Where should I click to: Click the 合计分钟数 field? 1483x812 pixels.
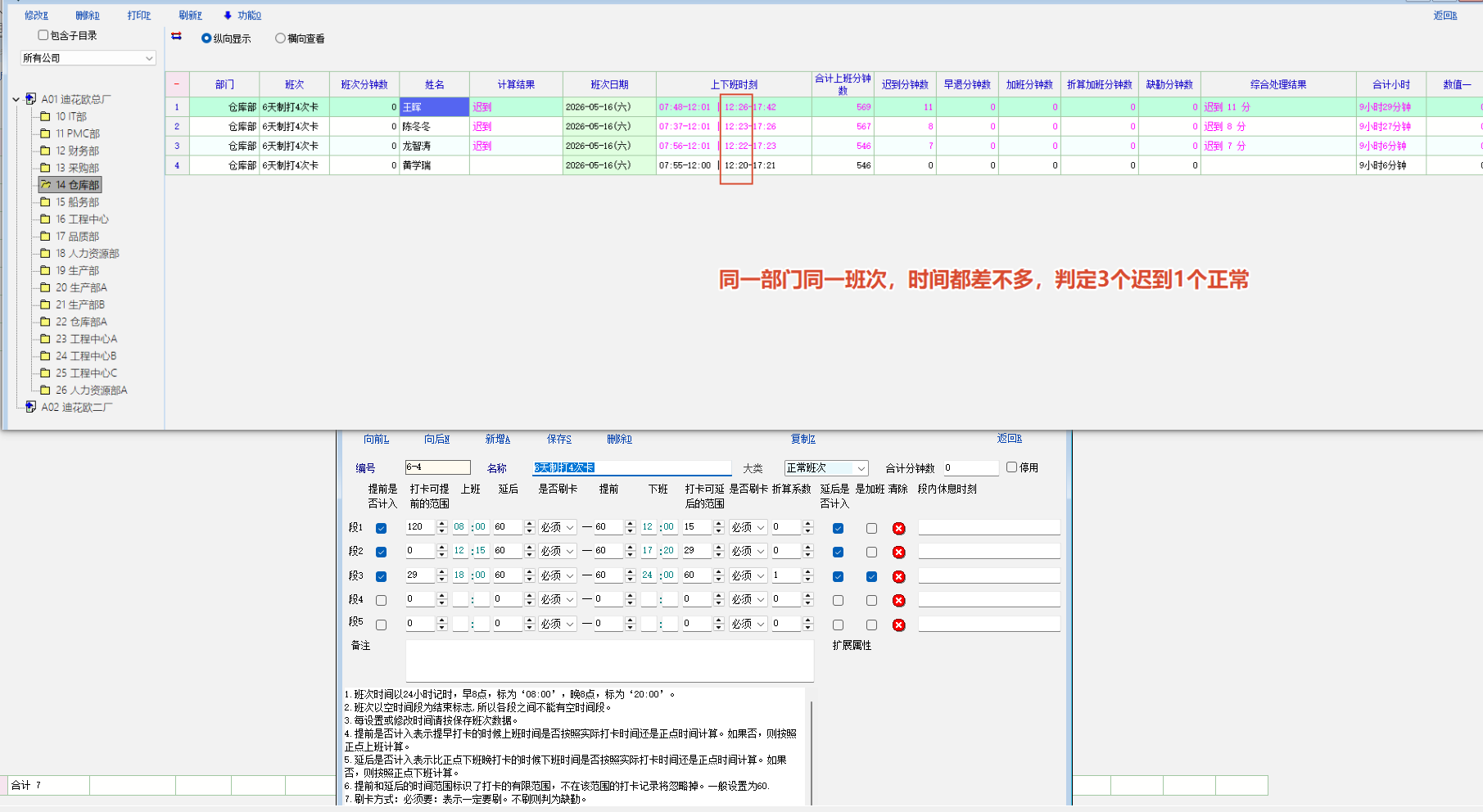coord(971,468)
